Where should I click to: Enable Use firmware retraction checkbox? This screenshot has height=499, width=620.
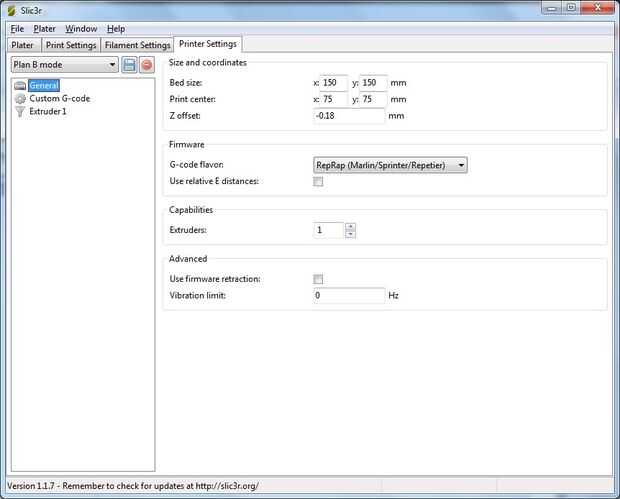pyautogui.click(x=318, y=279)
